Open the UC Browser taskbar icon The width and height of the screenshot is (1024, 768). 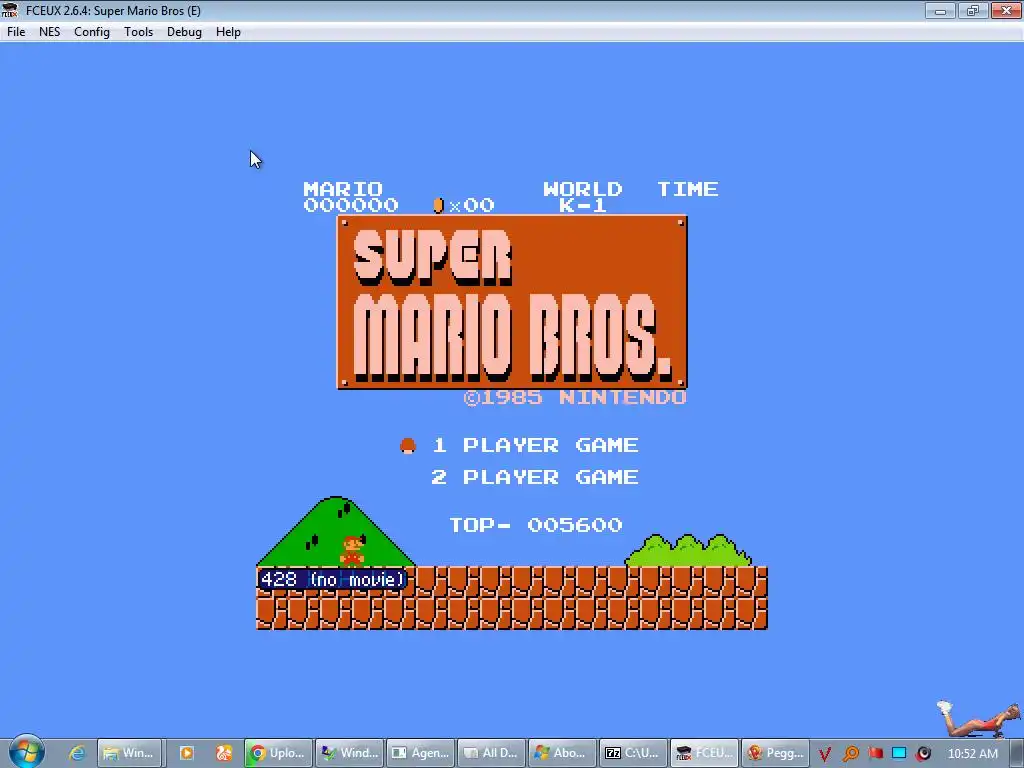224,753
